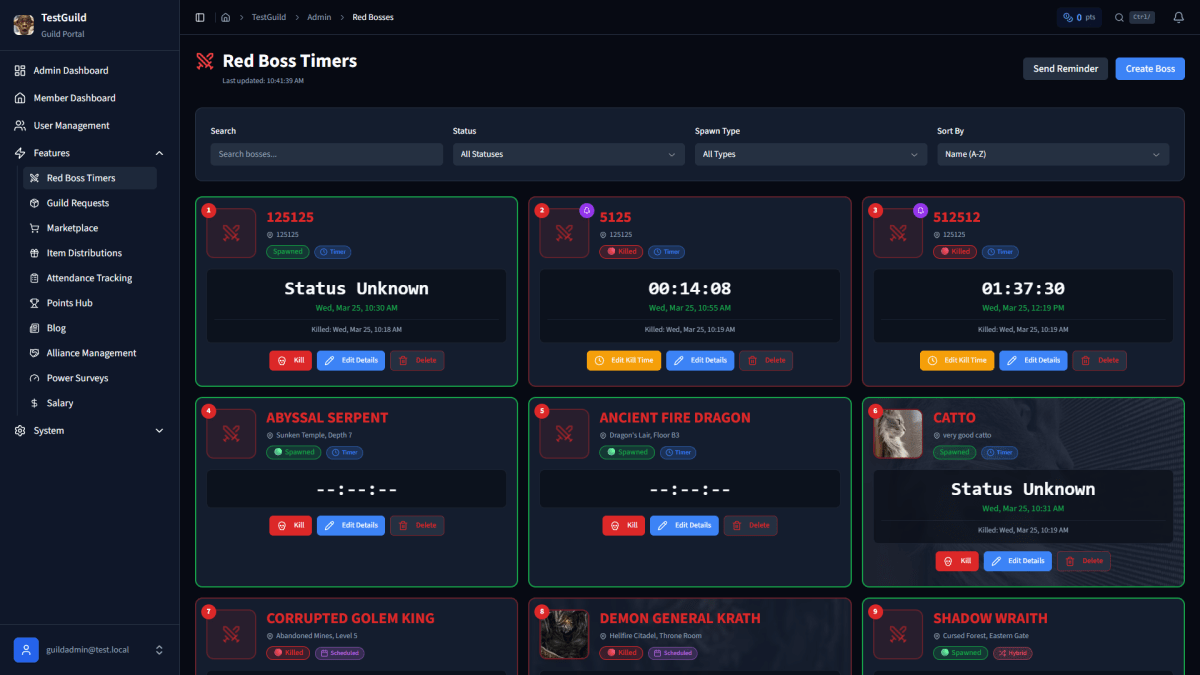Open the search magnifier icon in header
This screenshot has height=675, width=1200.
[1120, 17]
